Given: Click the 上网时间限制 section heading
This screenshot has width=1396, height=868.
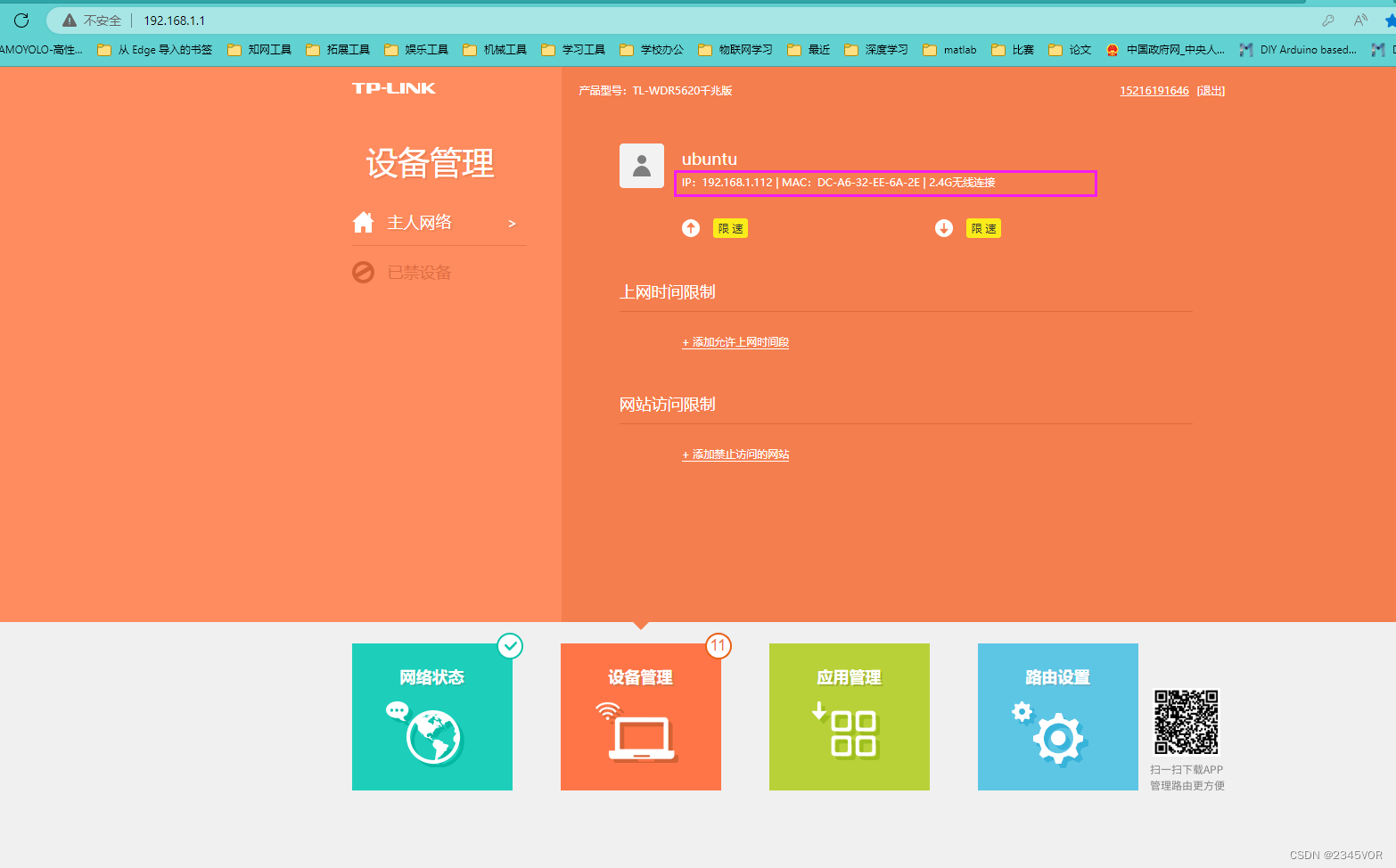Looking at the screenshot, I should (668, 292).
